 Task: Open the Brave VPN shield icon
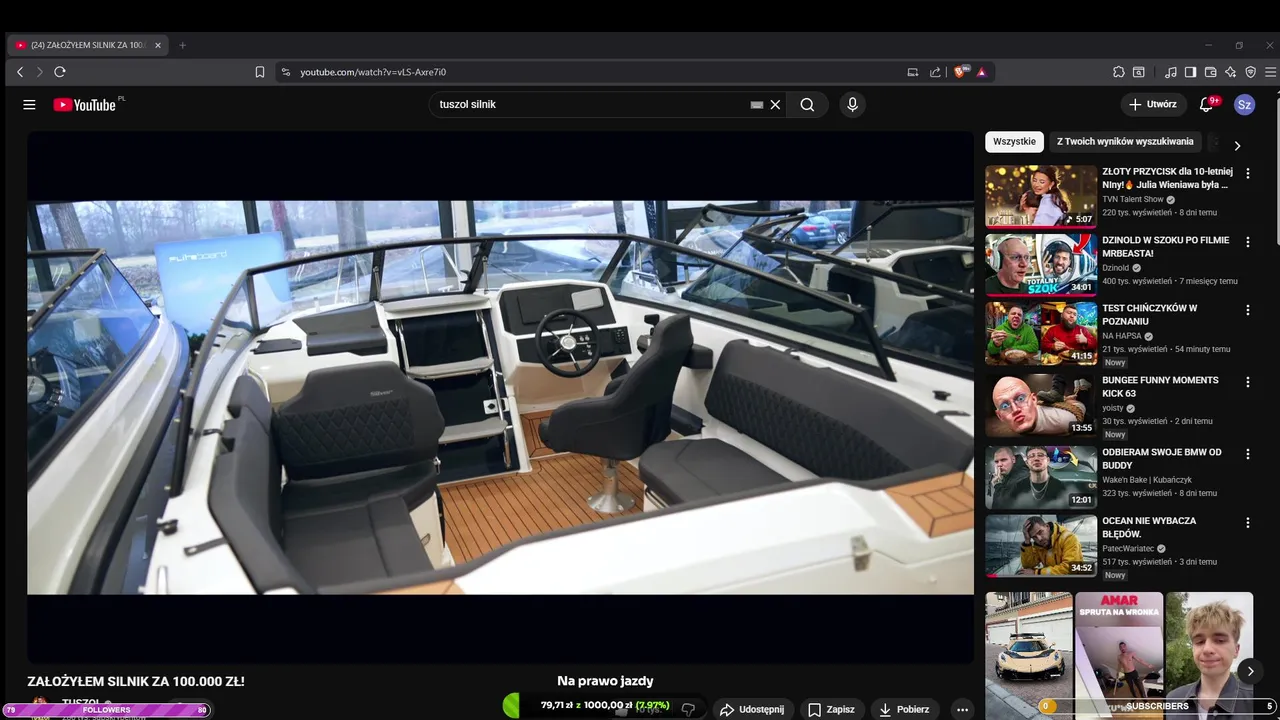(x=1250, y=72)
